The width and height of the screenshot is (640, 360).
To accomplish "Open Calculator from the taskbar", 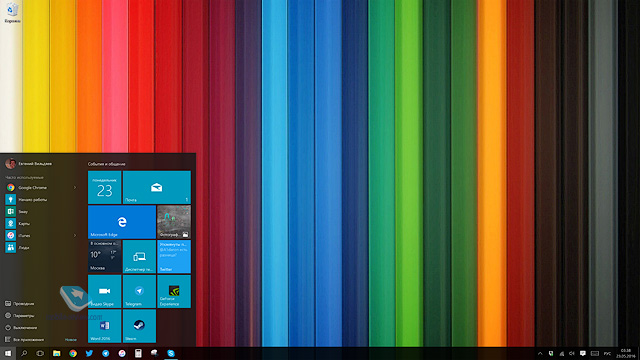I will pyautogui.click(x=138, y=353).
